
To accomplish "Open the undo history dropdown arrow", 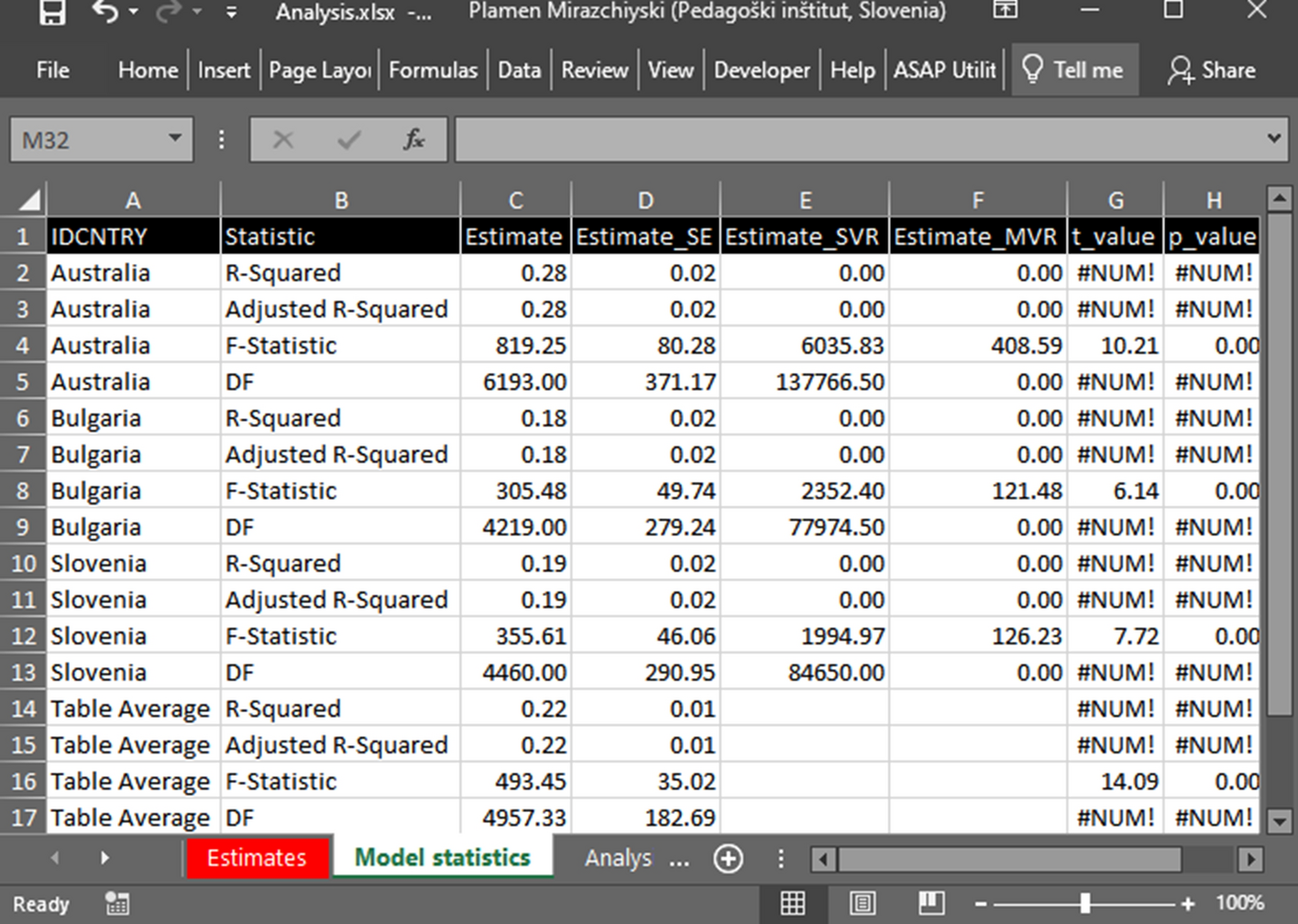I will coord(134,12).
